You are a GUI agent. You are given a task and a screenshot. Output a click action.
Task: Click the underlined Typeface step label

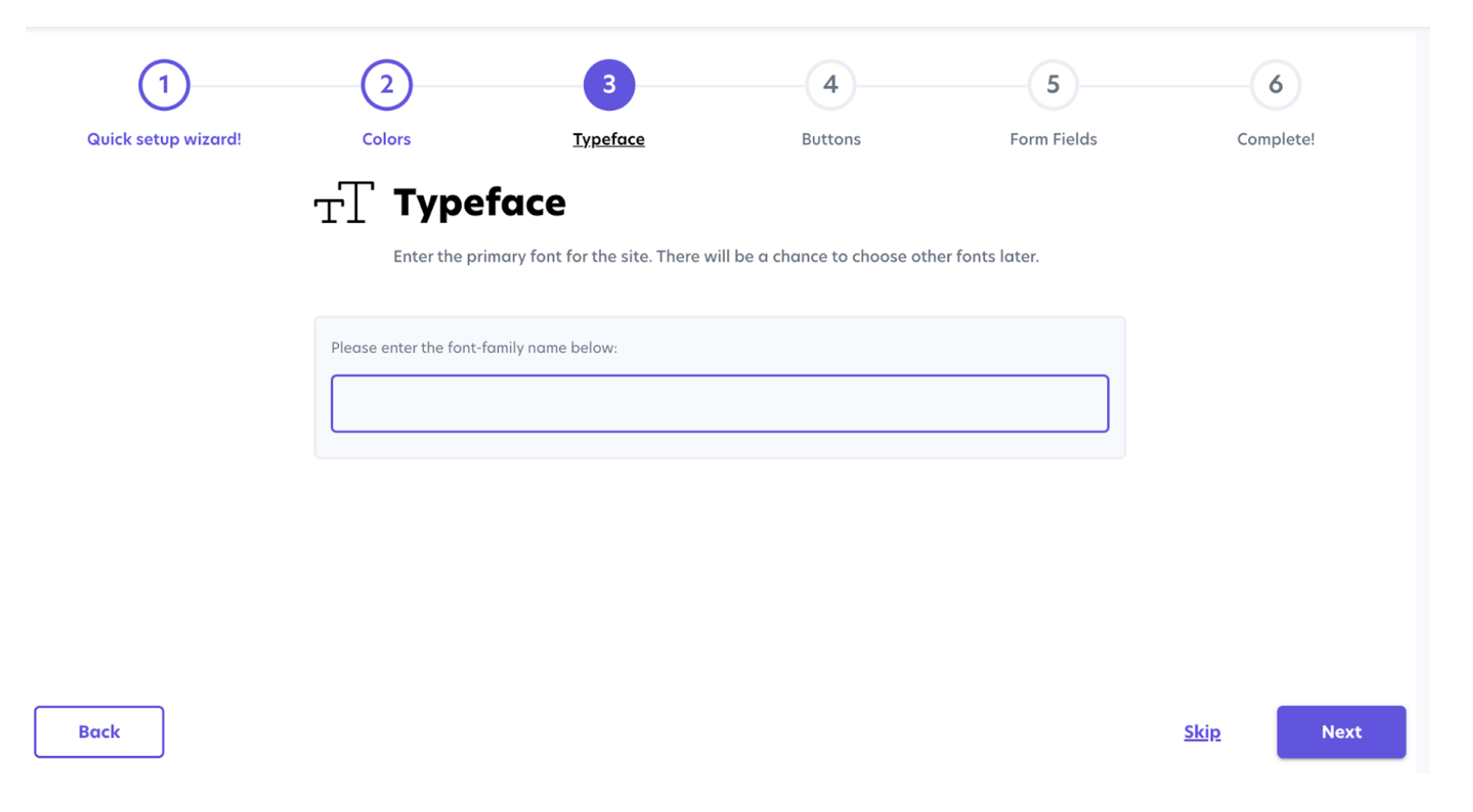click(x=608, y=139)
